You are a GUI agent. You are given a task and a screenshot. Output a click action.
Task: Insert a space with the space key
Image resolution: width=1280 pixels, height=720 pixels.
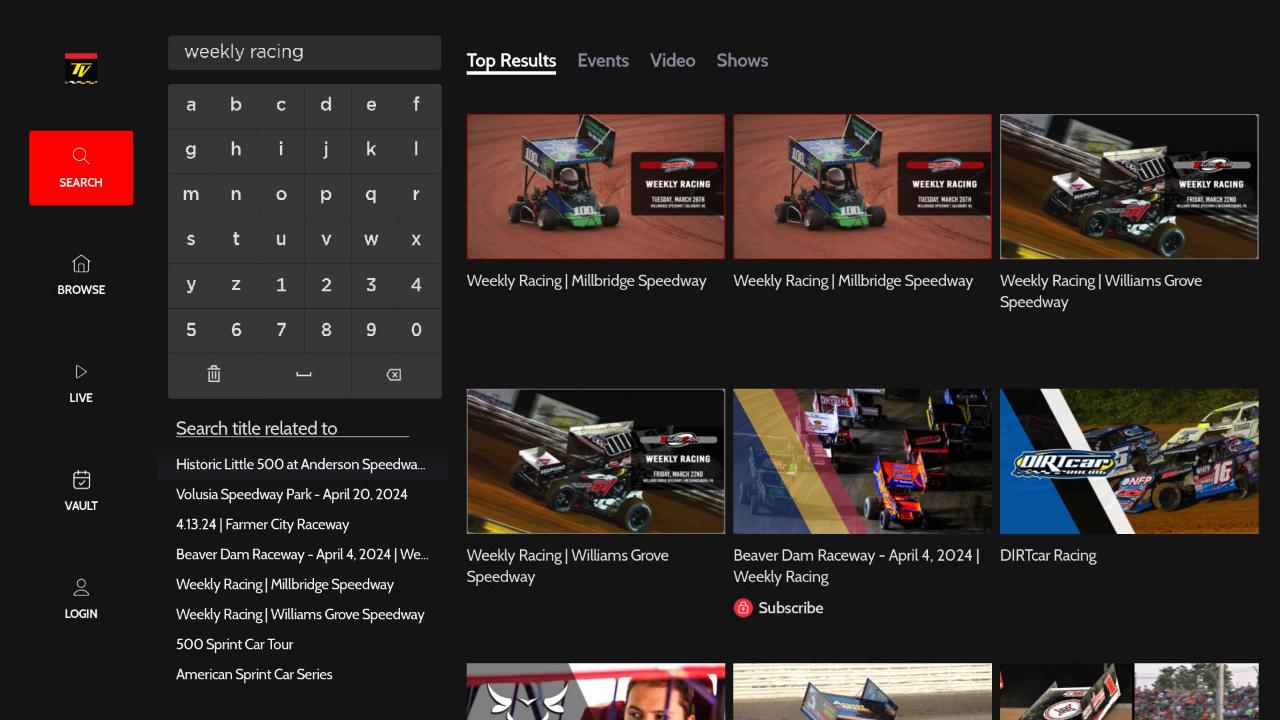pos(304,374)
